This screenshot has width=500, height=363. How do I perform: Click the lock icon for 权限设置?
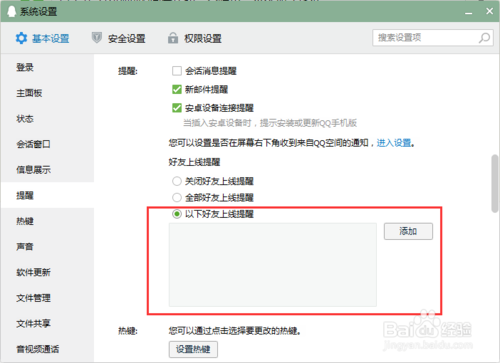pos(173,38)
